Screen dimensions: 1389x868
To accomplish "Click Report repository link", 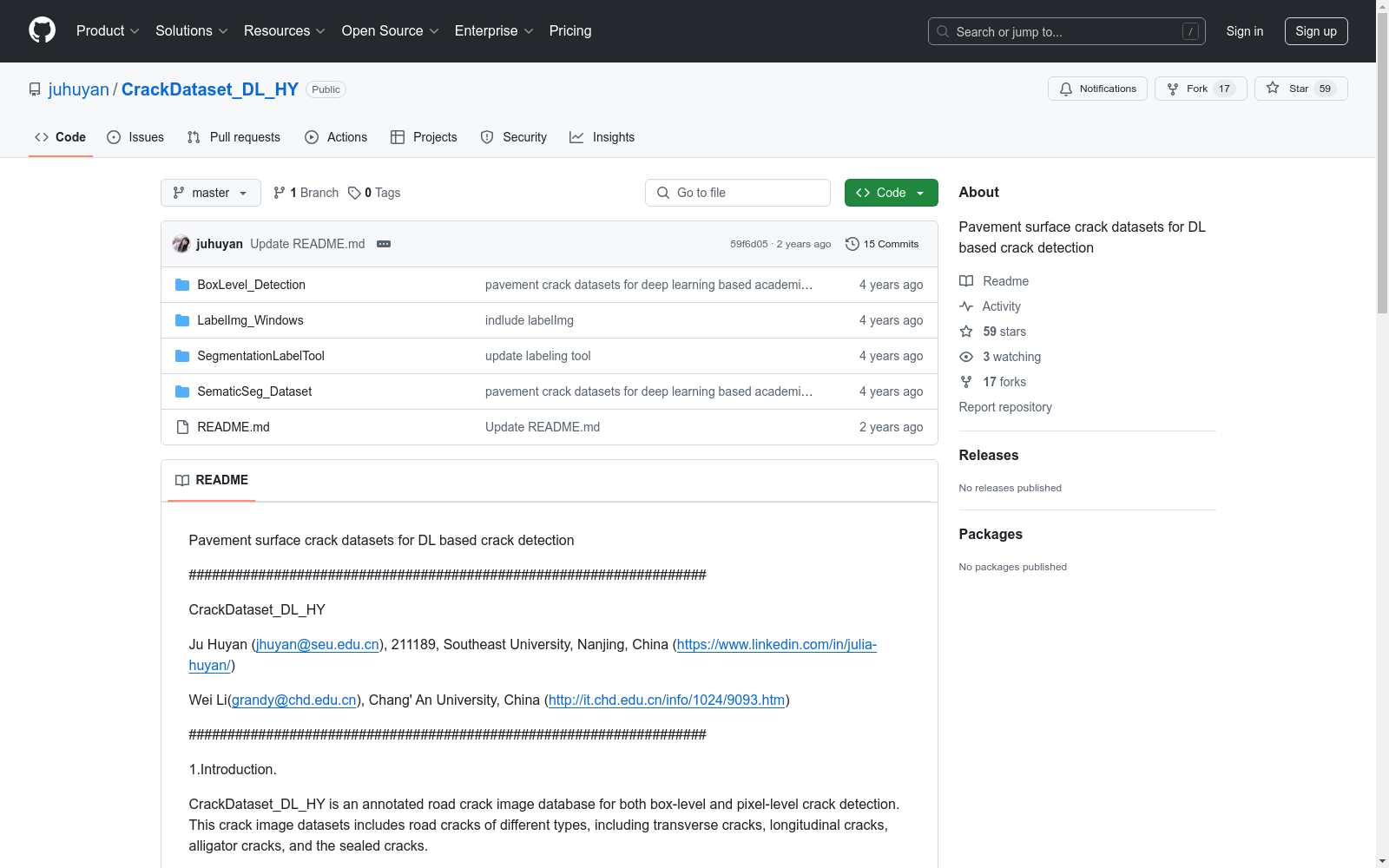I will (x=1005, y=407).
